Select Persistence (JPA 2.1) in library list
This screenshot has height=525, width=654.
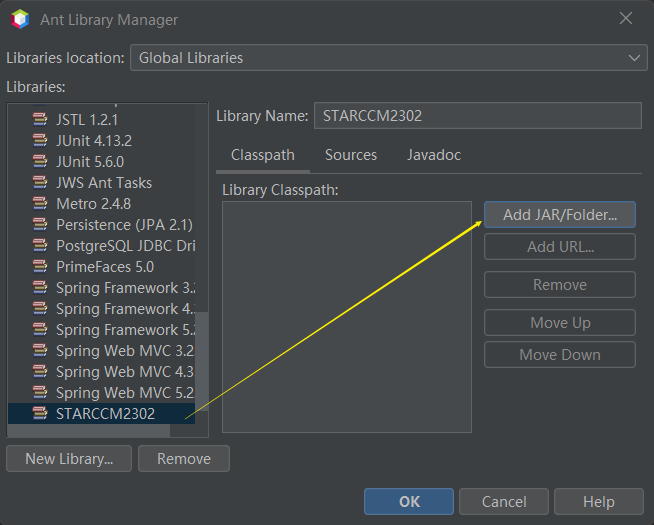point(124,224)
